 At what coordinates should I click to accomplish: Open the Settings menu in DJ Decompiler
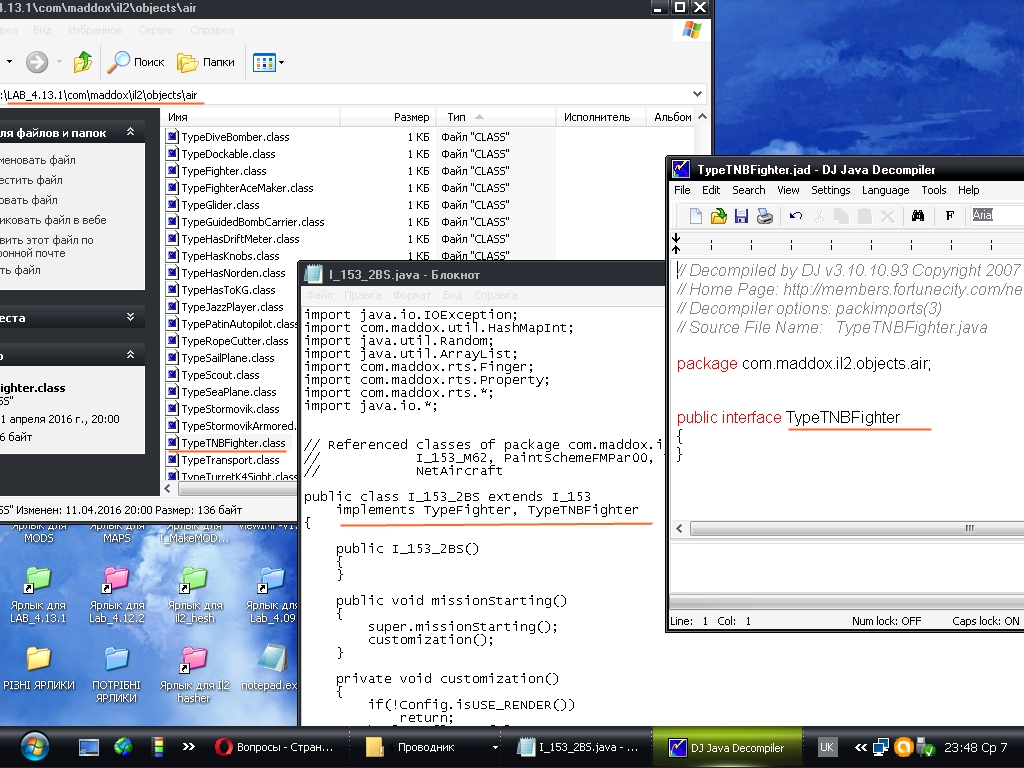click(830, 190)
